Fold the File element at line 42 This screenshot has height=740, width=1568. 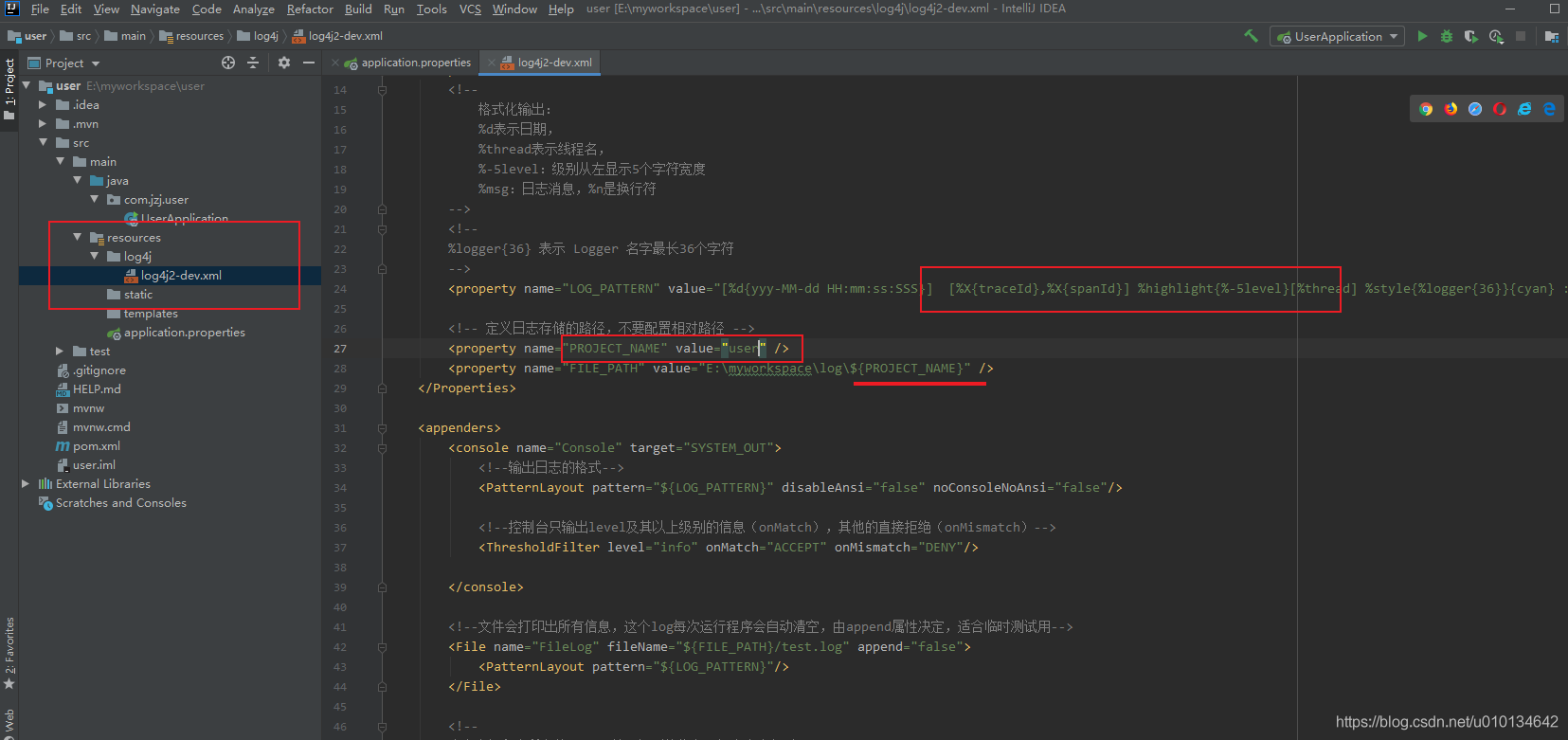pos(382,646)
